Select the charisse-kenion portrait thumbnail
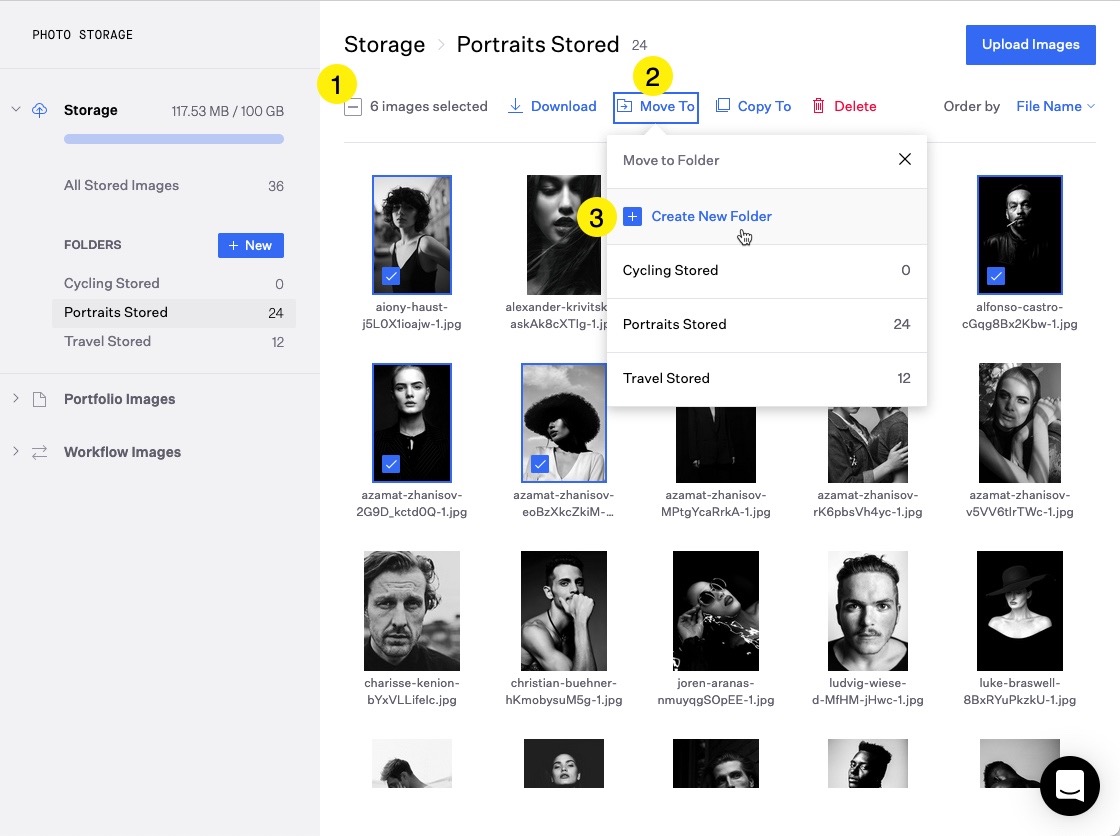 (x=412, y=610)
